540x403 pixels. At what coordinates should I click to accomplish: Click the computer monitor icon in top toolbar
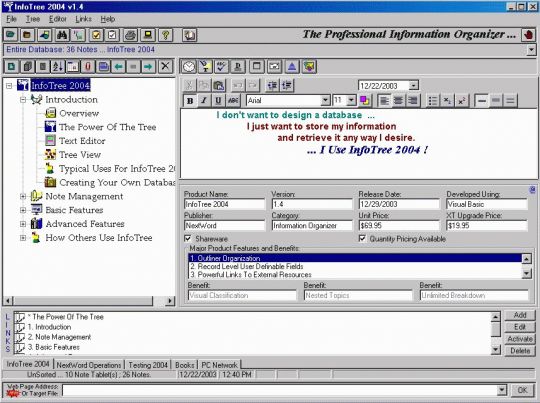(148, 35)
